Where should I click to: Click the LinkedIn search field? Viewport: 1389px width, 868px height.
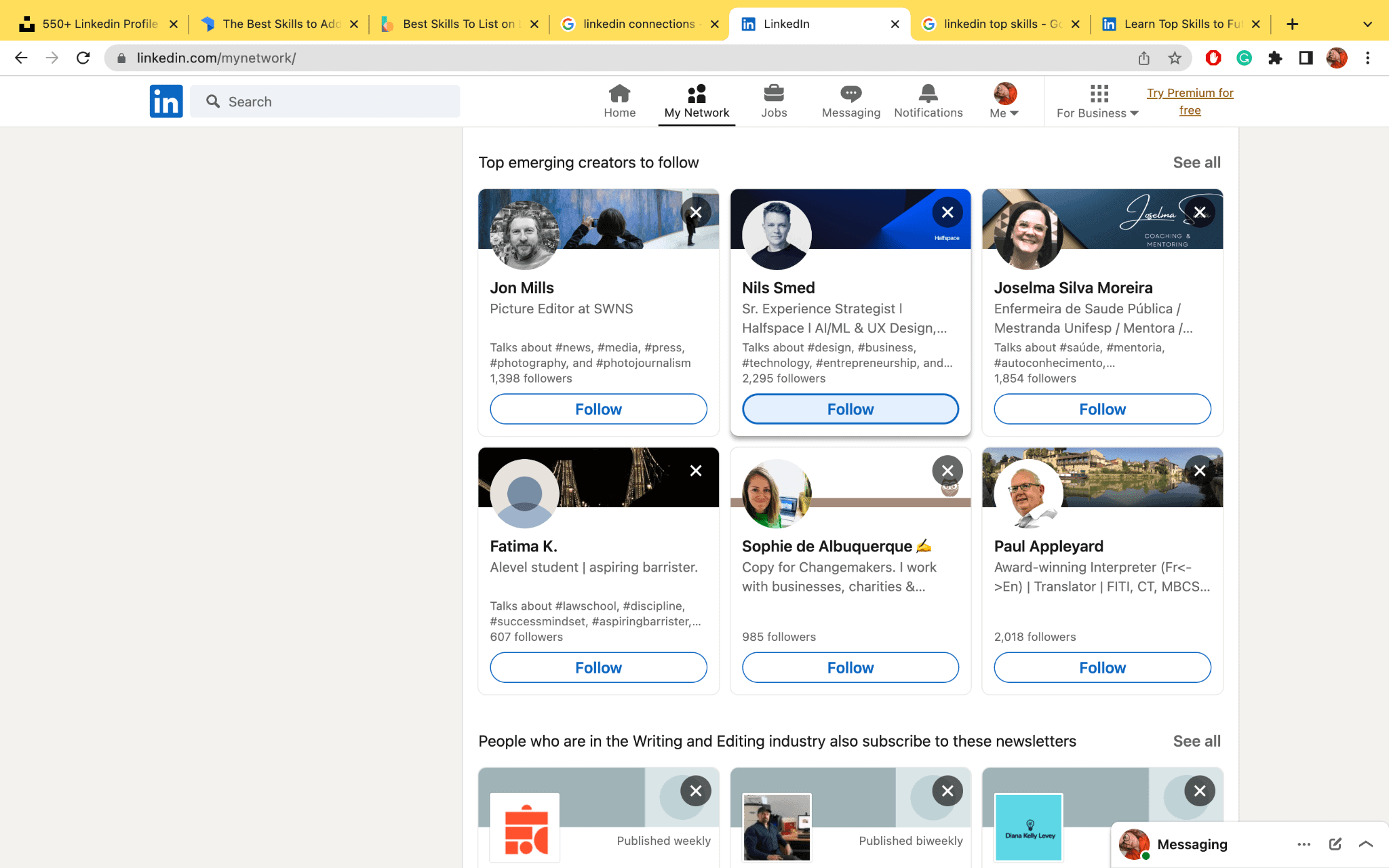pyautogui.click(x=326, y=101)
